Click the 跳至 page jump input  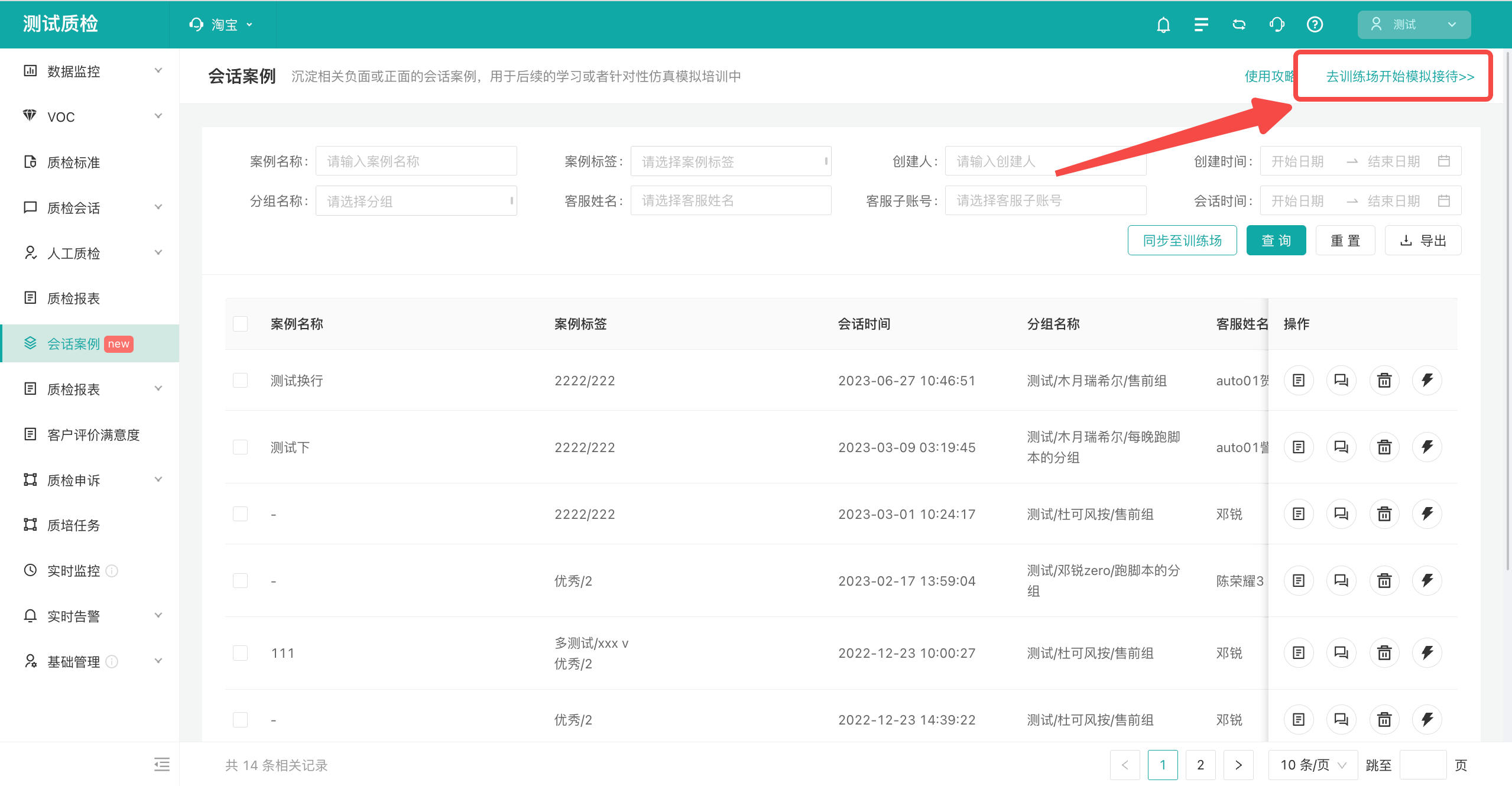(1423, 765)
